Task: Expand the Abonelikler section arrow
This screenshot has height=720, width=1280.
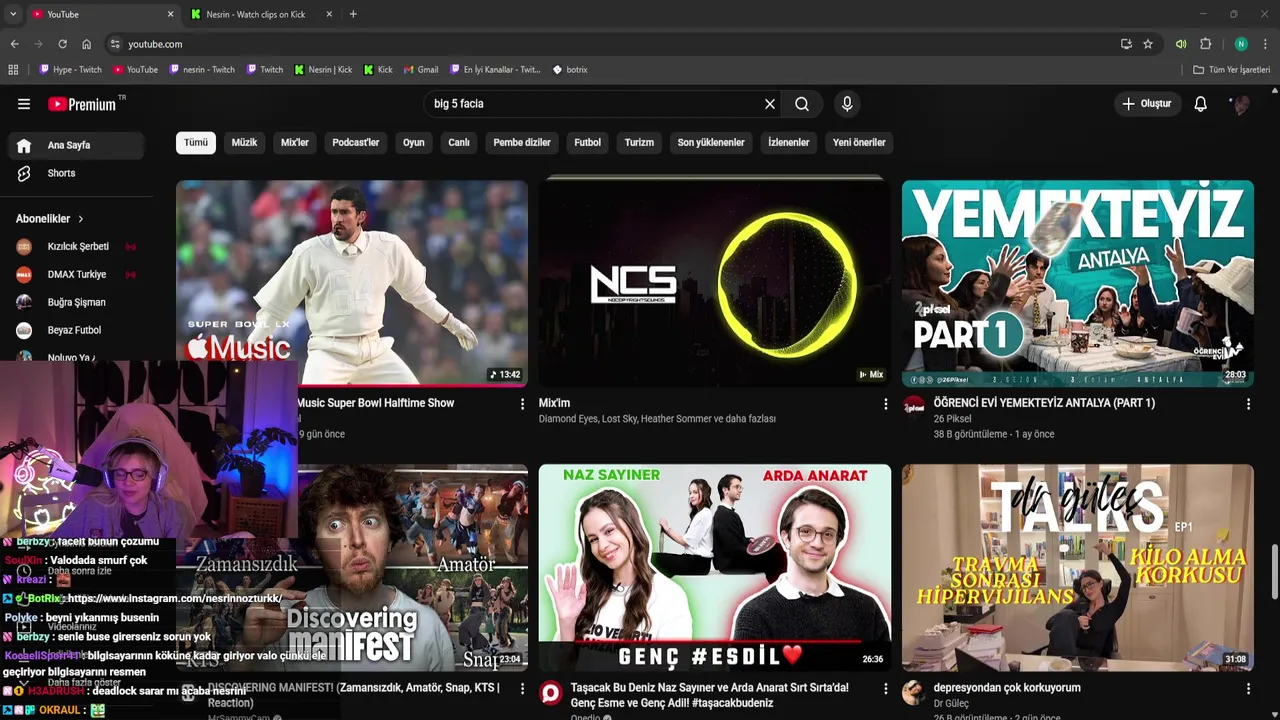Action: click(81, 219)
